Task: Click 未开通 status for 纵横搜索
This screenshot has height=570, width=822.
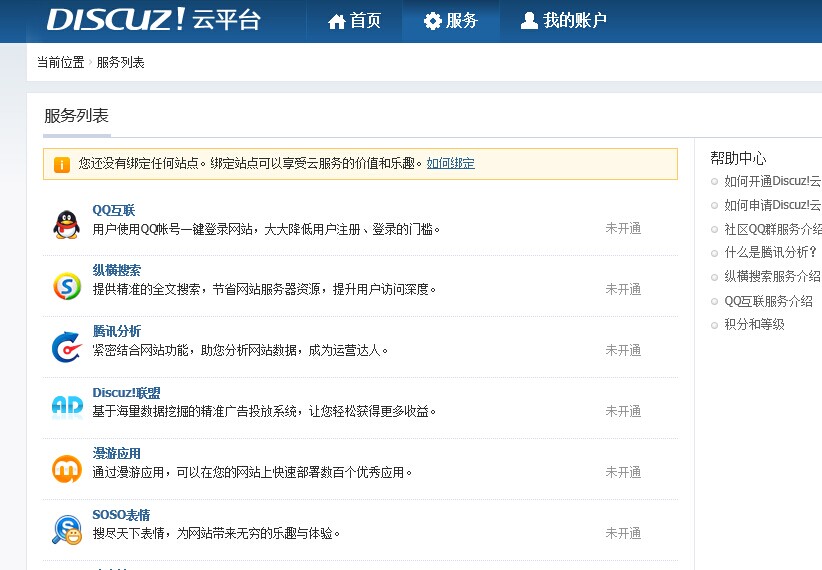Action: pyautogui.click(x=623, y=289)
